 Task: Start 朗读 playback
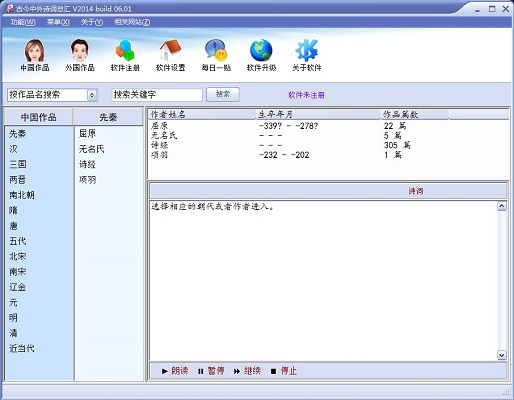(x=175, y=371)
